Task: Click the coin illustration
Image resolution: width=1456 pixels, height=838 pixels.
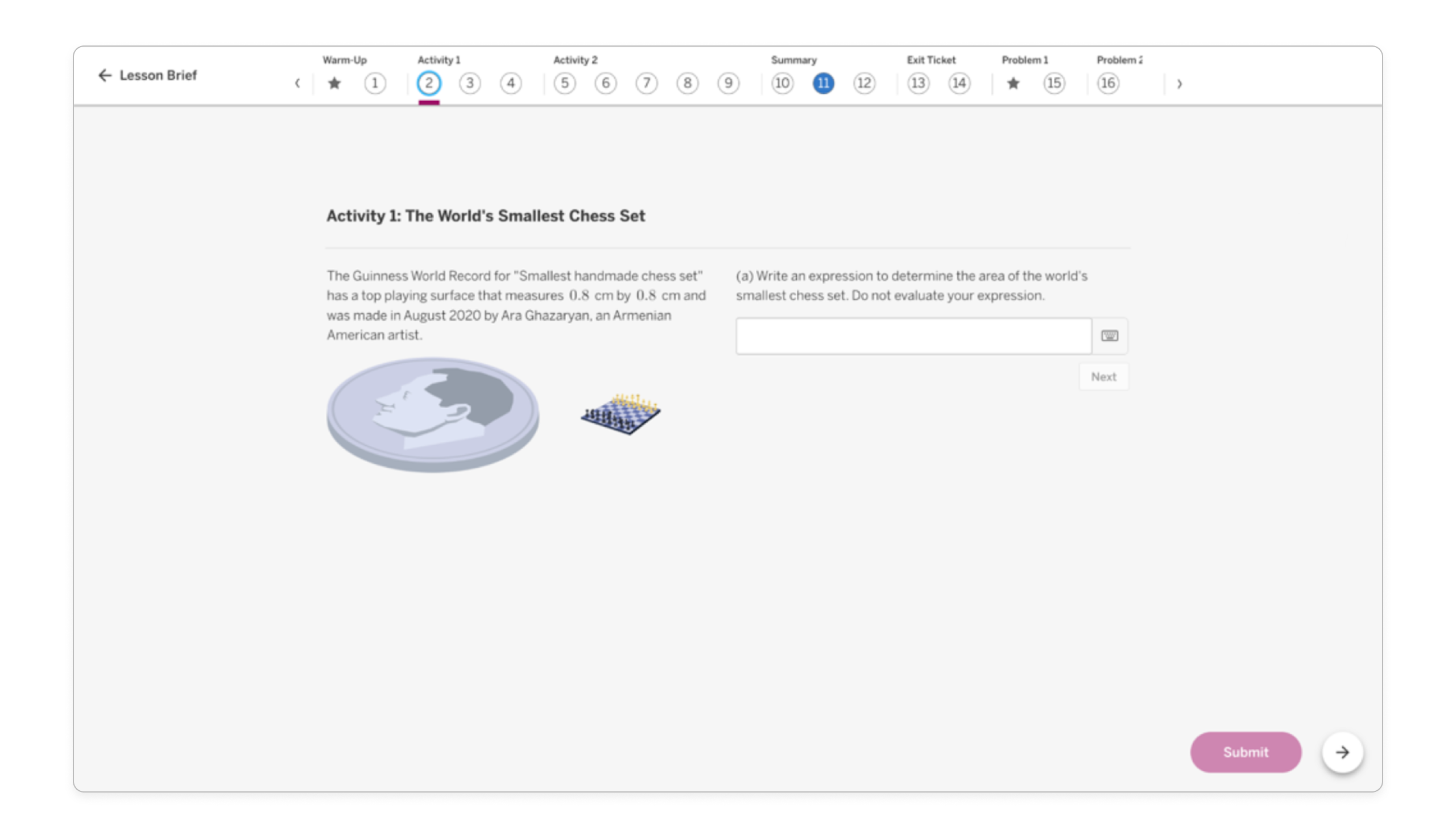Action: [x=433, y=415]
